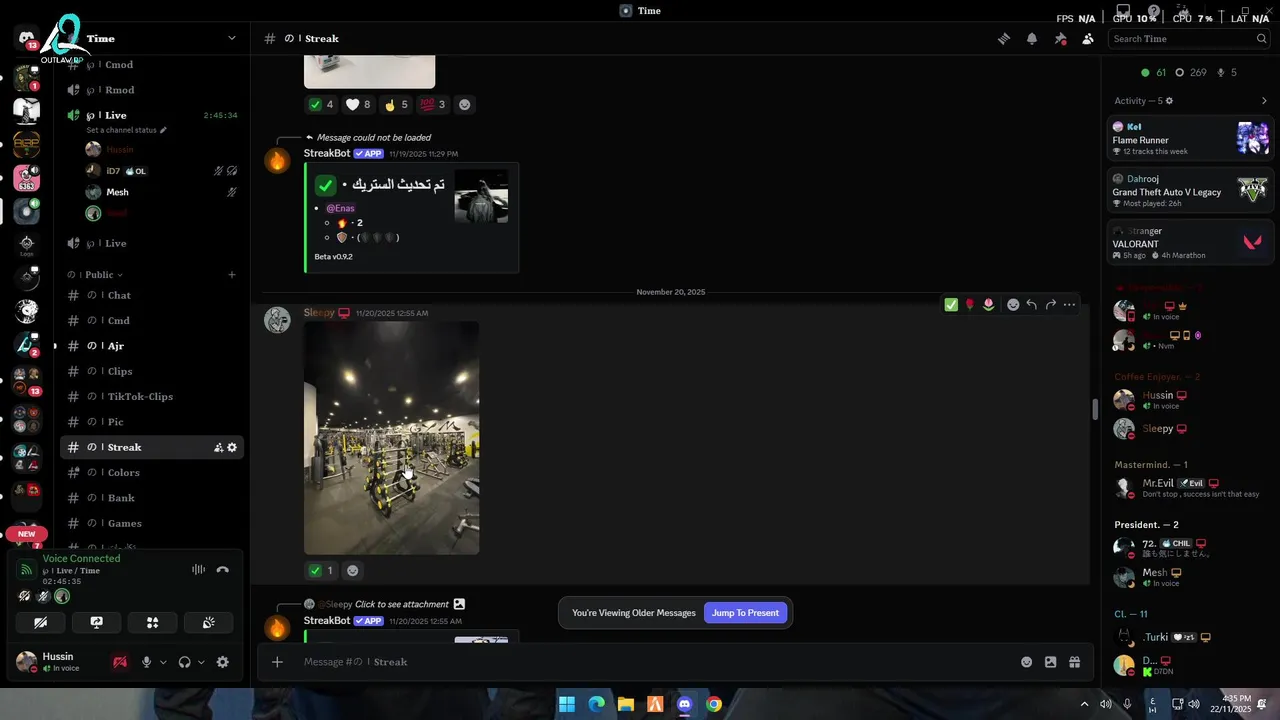Open the Threads icon in channel header

1003,38
